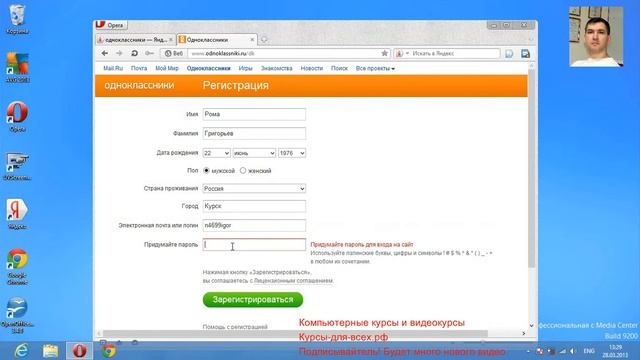Image resolution: width=640 pixels, height=360 pixels.
Task: Reload the page with refresh icon
Action: 134,53
